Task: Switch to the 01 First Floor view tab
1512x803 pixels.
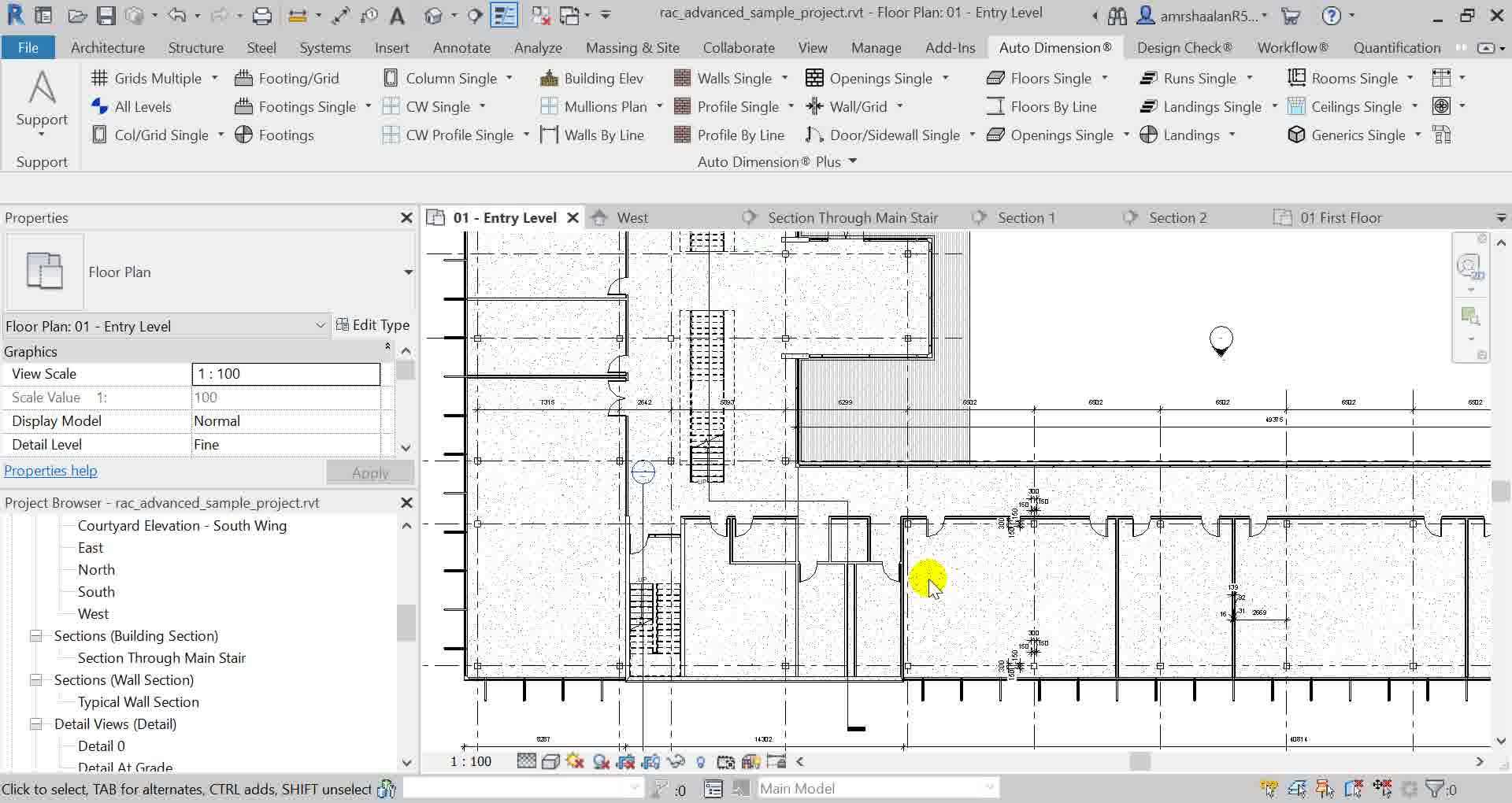Action: [1340, 217]
